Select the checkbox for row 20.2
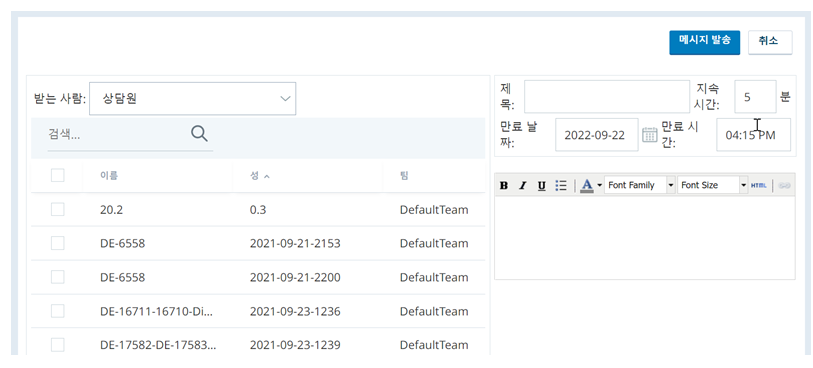The image size is (813, 368). (x=58, y=209)
